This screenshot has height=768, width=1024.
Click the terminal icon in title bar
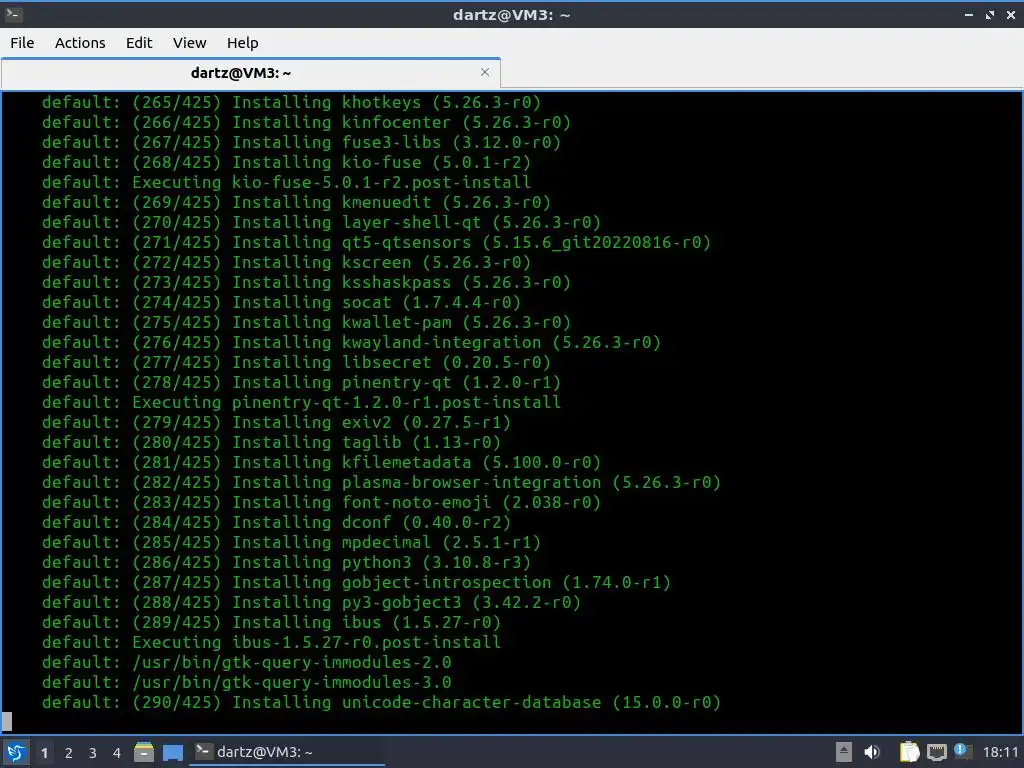(x=13, y=14)
